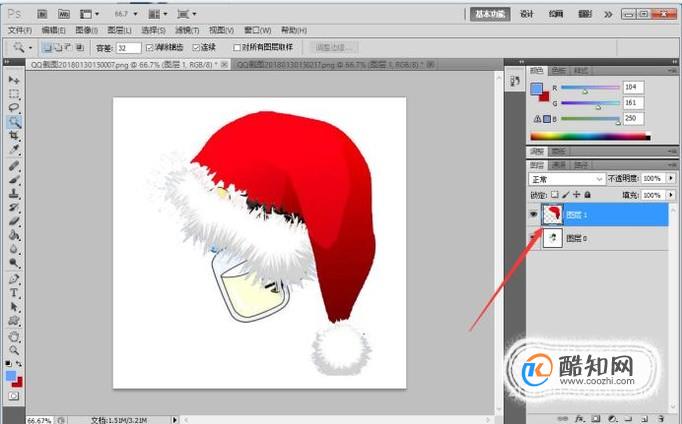
Task: Toggle lock all padlock icon
Action: tap(587, 195)
